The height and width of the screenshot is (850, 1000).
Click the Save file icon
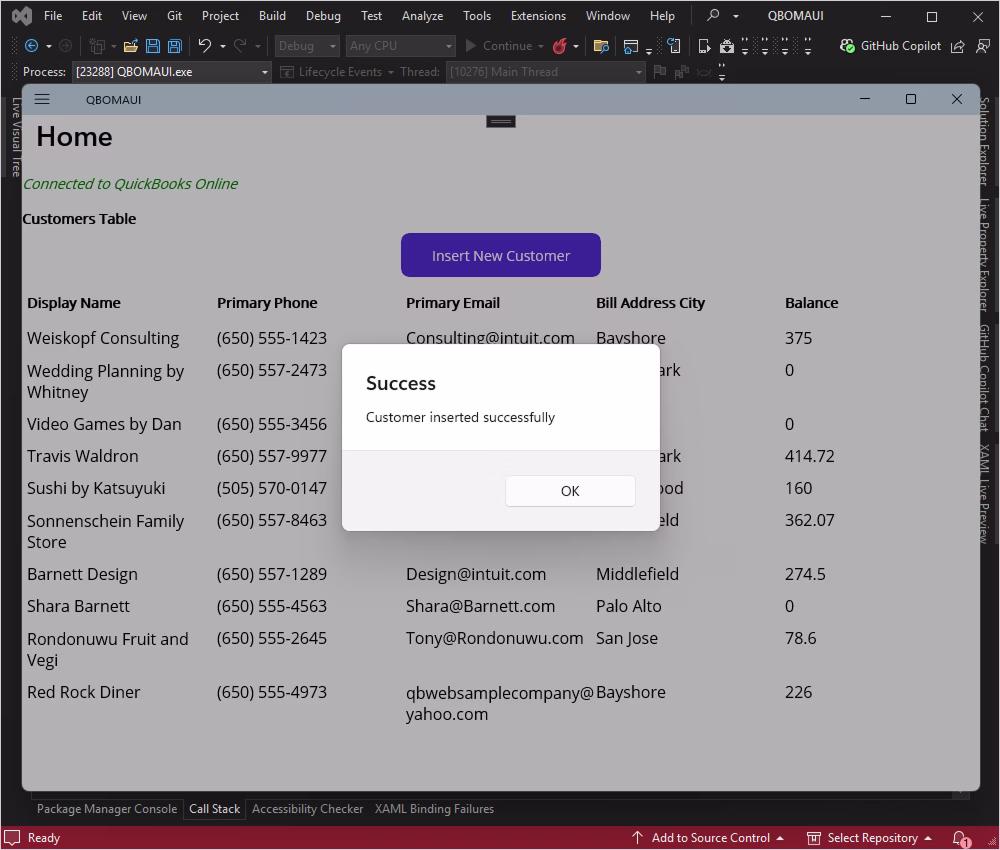153,46
